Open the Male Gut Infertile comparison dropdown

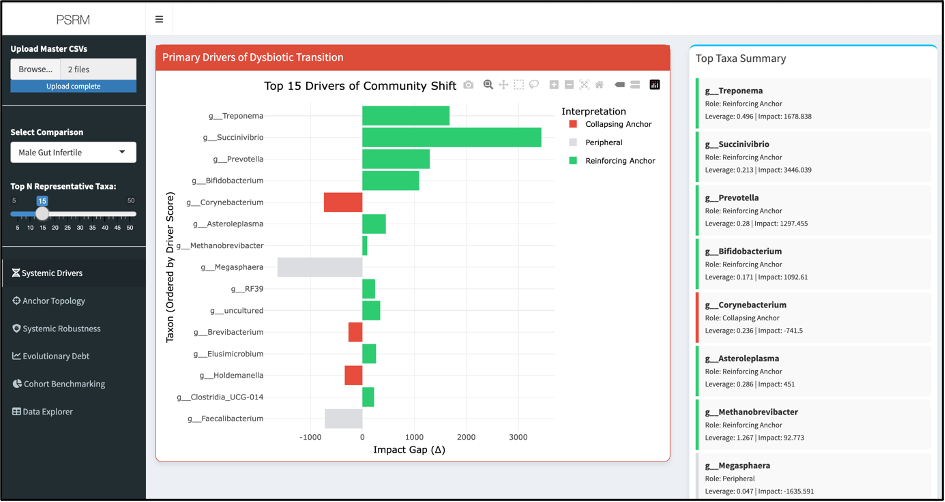tap(73, 152)
